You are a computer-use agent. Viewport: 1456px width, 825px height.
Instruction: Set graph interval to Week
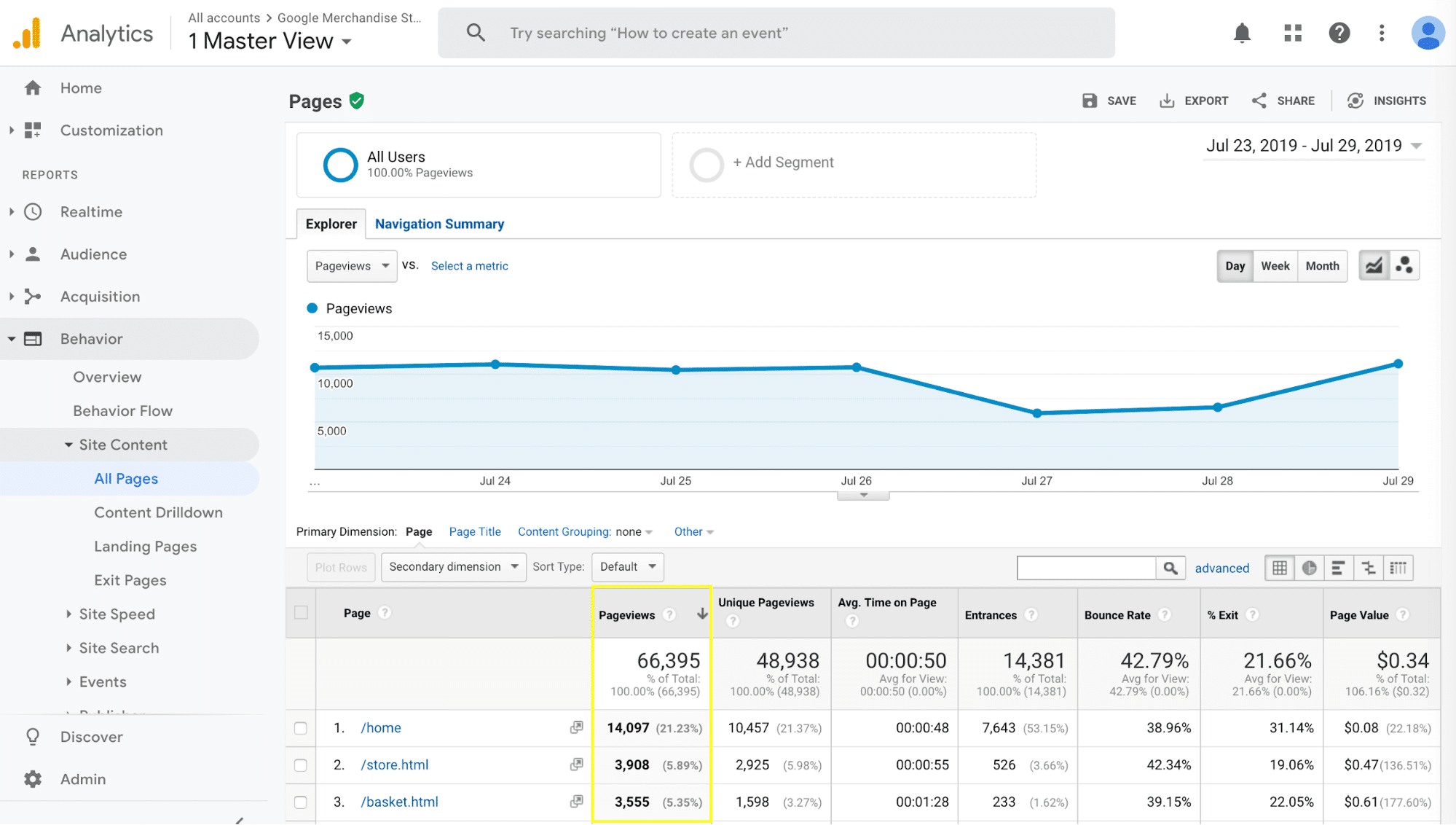click(x=1275, y=266)
